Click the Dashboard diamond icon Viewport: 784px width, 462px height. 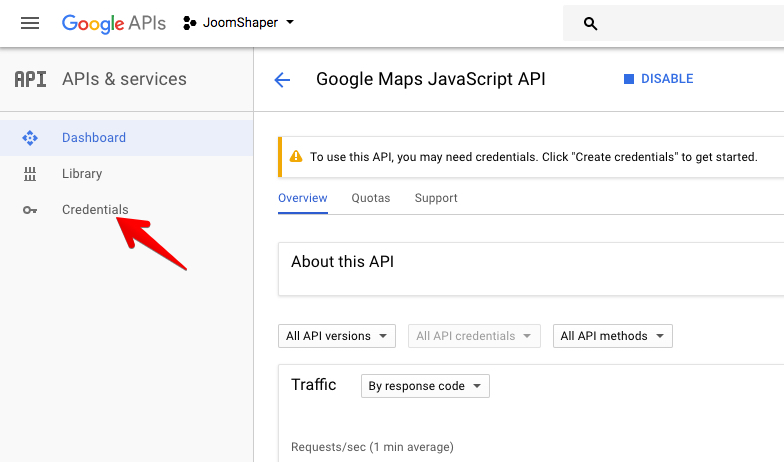pyautogui.click(x=30, y=138)
